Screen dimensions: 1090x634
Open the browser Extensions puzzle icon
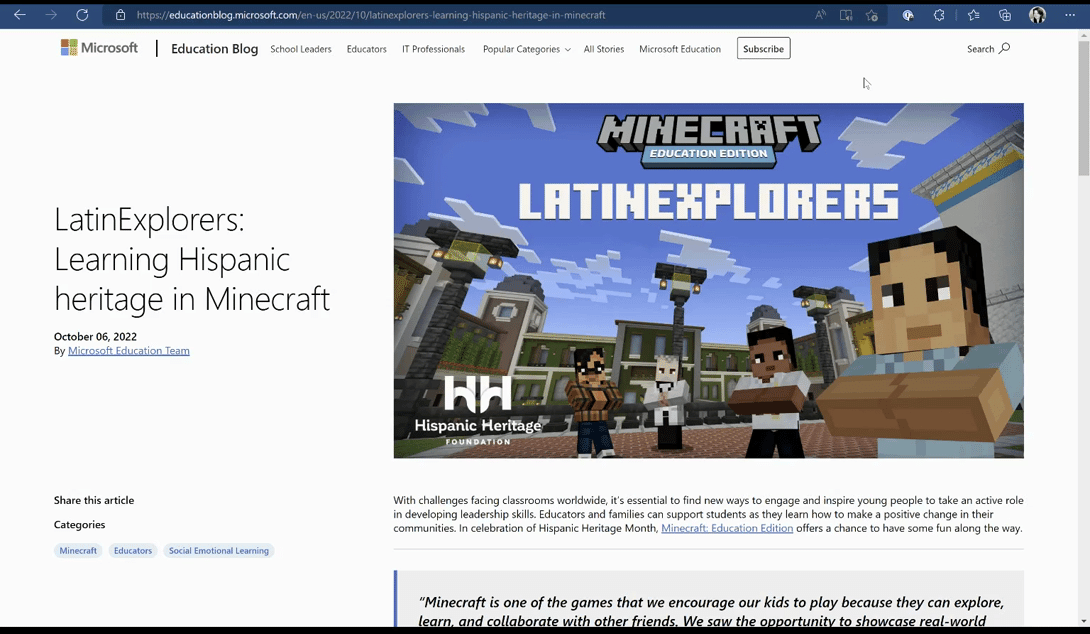(939, 15)
